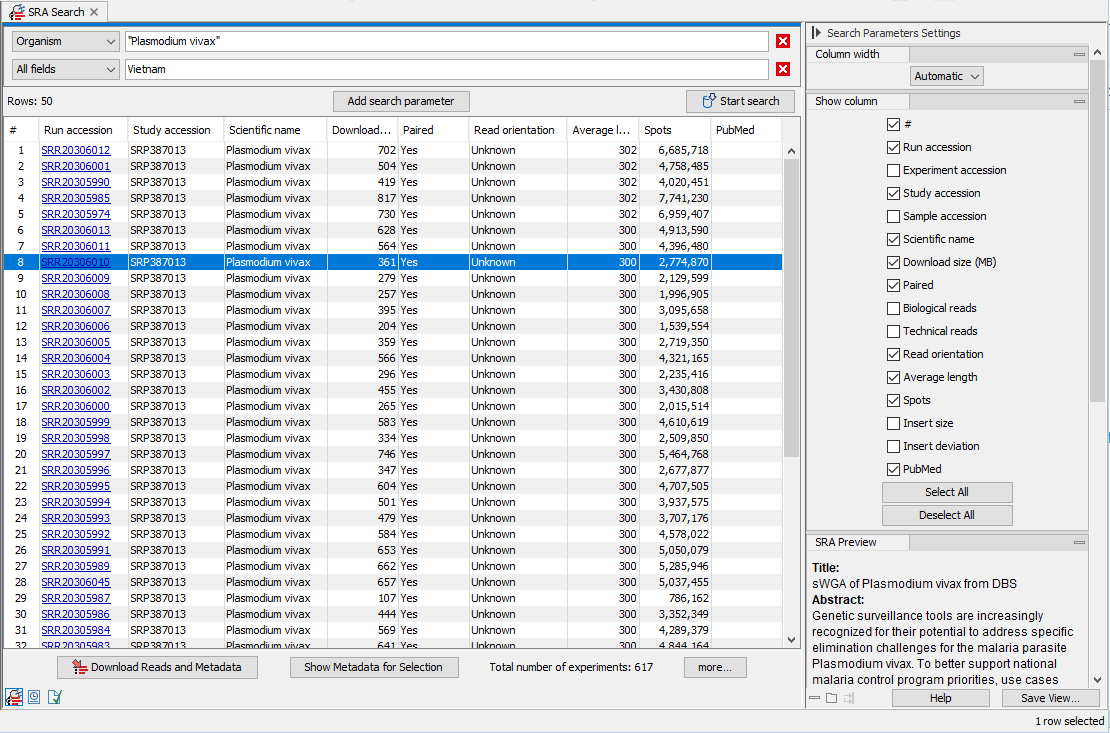1110x733 pixels.
Task: Uncheck the PubMed column checkbox
Action: pos(893,469)
